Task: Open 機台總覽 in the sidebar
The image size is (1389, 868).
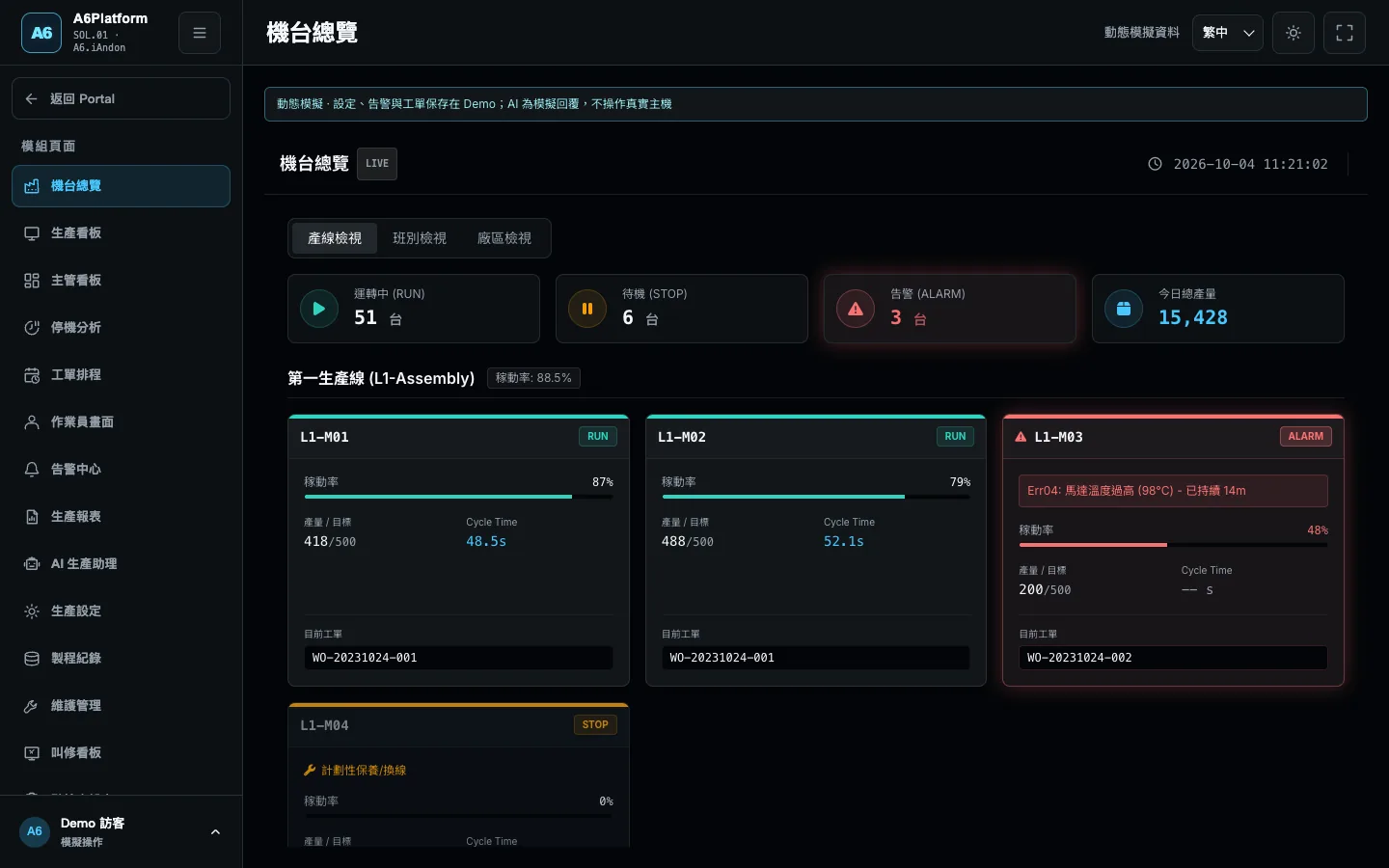Action: point(121,186)
